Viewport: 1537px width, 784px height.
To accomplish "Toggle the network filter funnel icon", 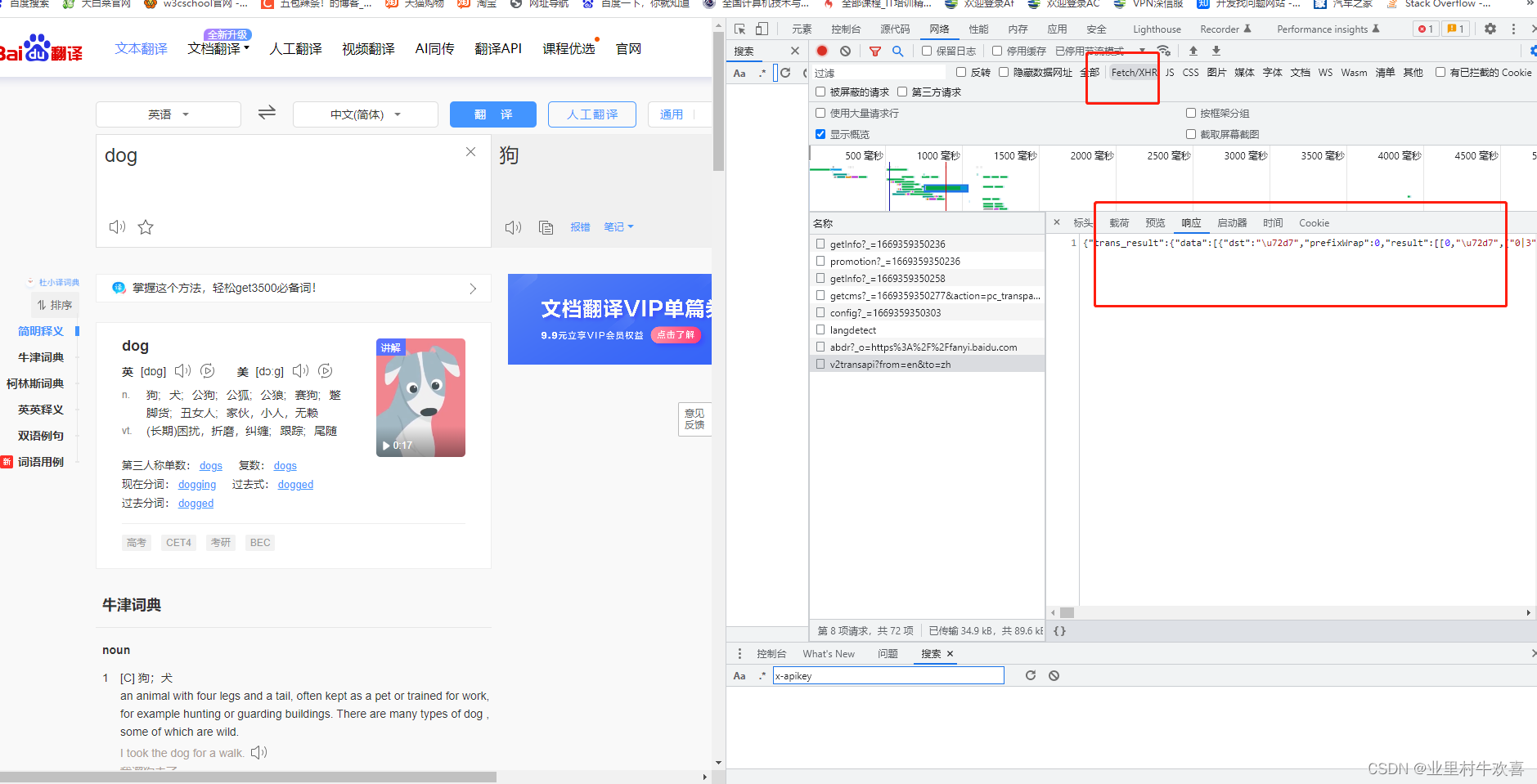I will pyautogui.click(x=874, y=51).
